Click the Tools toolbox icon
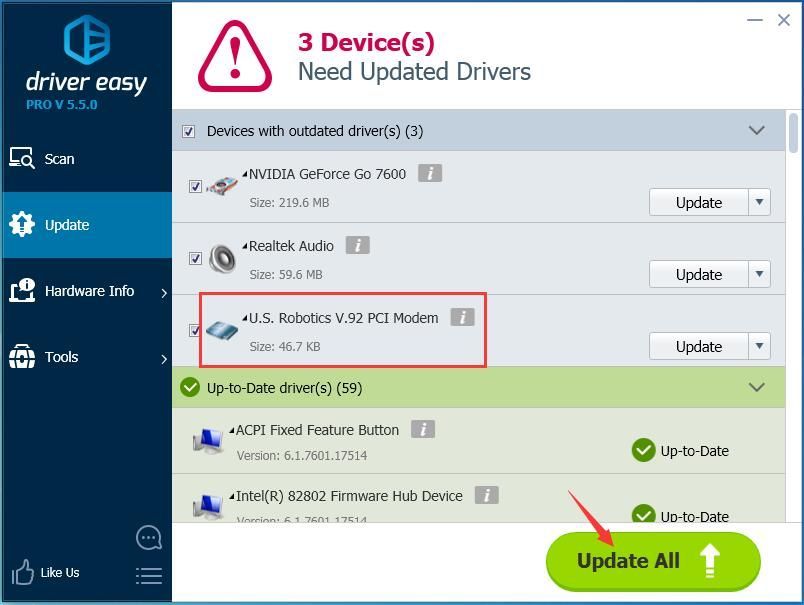 pyautogui.click(x=22, y=356)
